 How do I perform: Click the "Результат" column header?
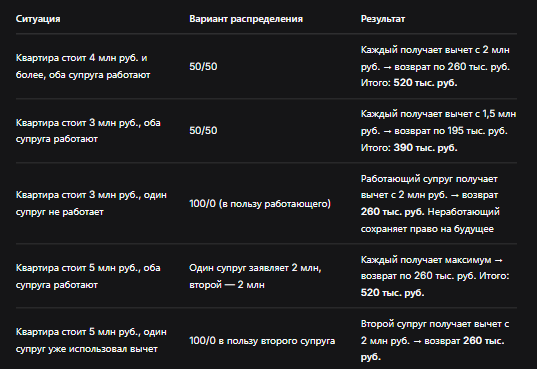(383, 19)
